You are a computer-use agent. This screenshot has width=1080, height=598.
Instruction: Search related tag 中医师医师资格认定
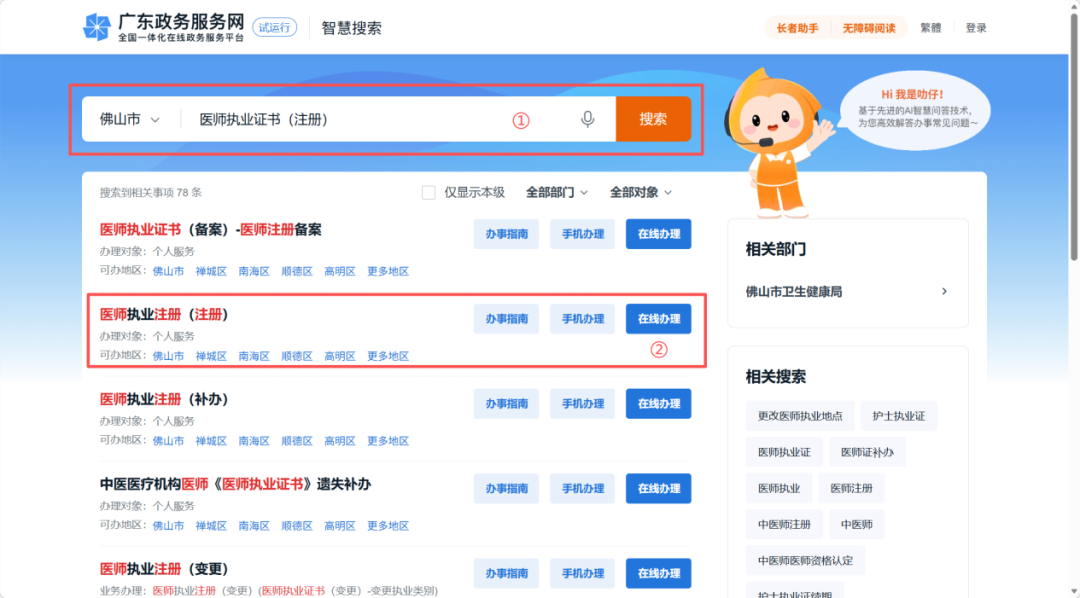[805, 560]
